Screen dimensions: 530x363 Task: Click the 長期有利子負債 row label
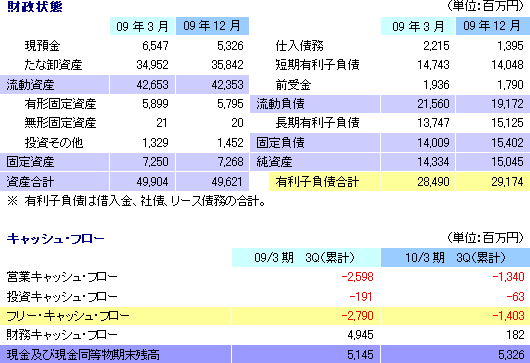pyautogui.click(x=317, y=123)
